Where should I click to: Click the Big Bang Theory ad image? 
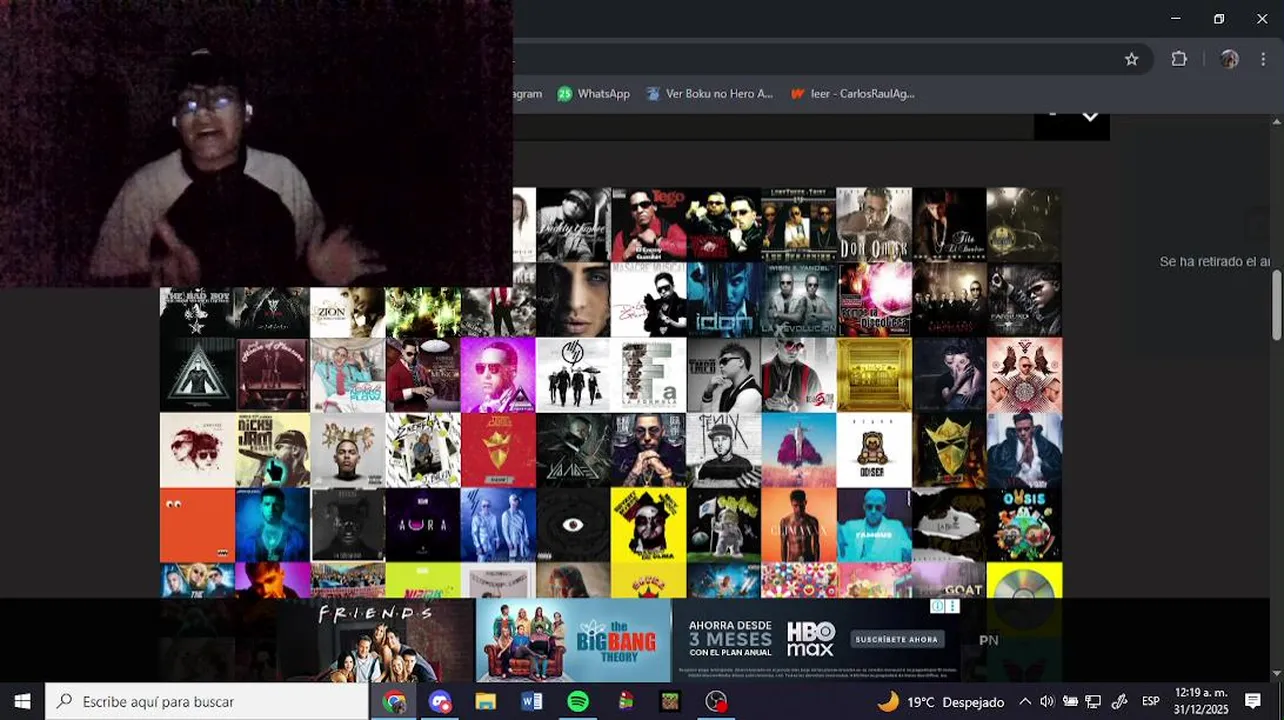(x=574, y=640)
